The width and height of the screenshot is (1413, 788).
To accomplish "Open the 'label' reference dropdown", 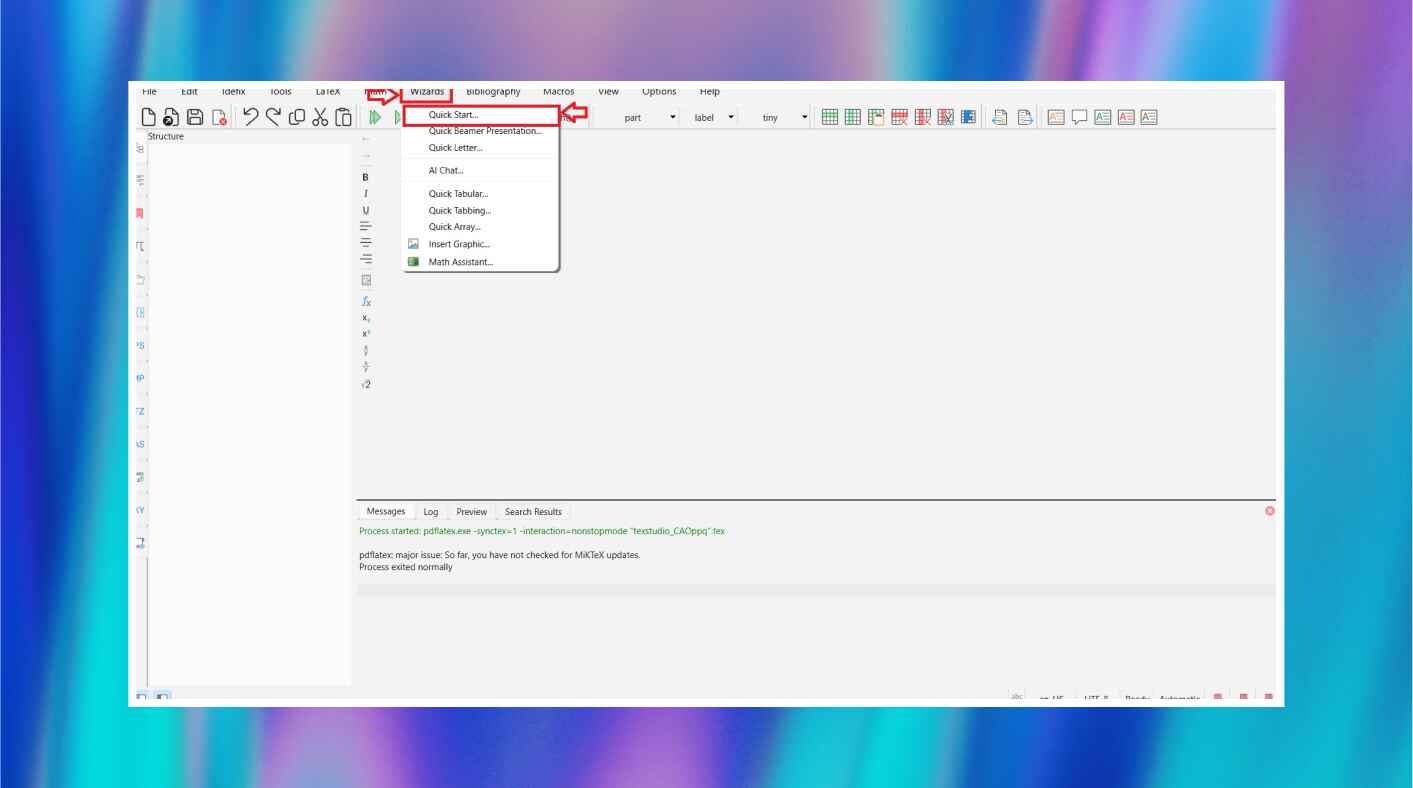I will (714, 117).
